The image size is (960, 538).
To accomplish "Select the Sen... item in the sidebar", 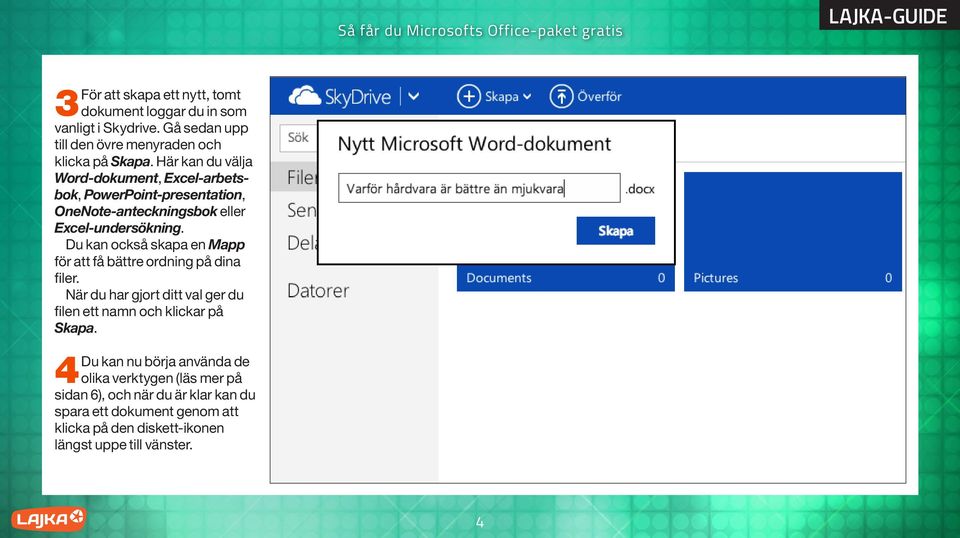I will [x=301, y=210].
